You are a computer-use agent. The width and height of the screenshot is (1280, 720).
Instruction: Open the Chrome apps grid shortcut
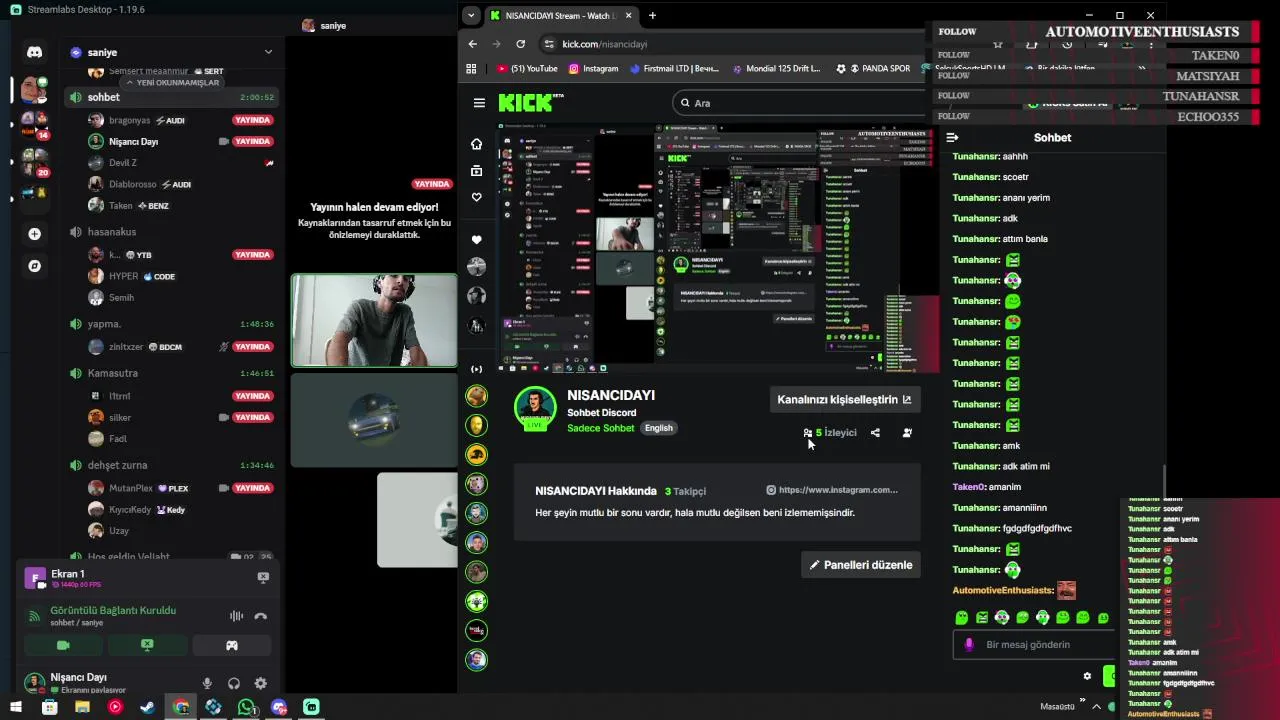[471, 69]
